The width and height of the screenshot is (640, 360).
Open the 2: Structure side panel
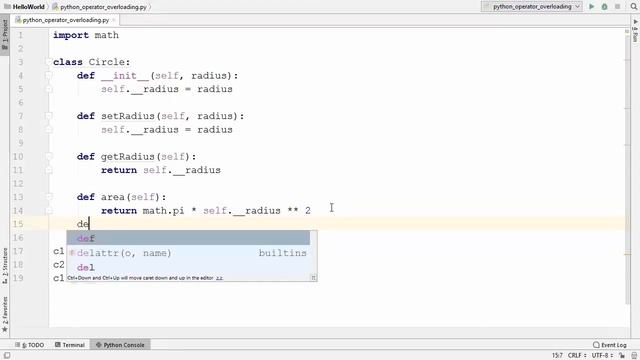pos(5,266)
